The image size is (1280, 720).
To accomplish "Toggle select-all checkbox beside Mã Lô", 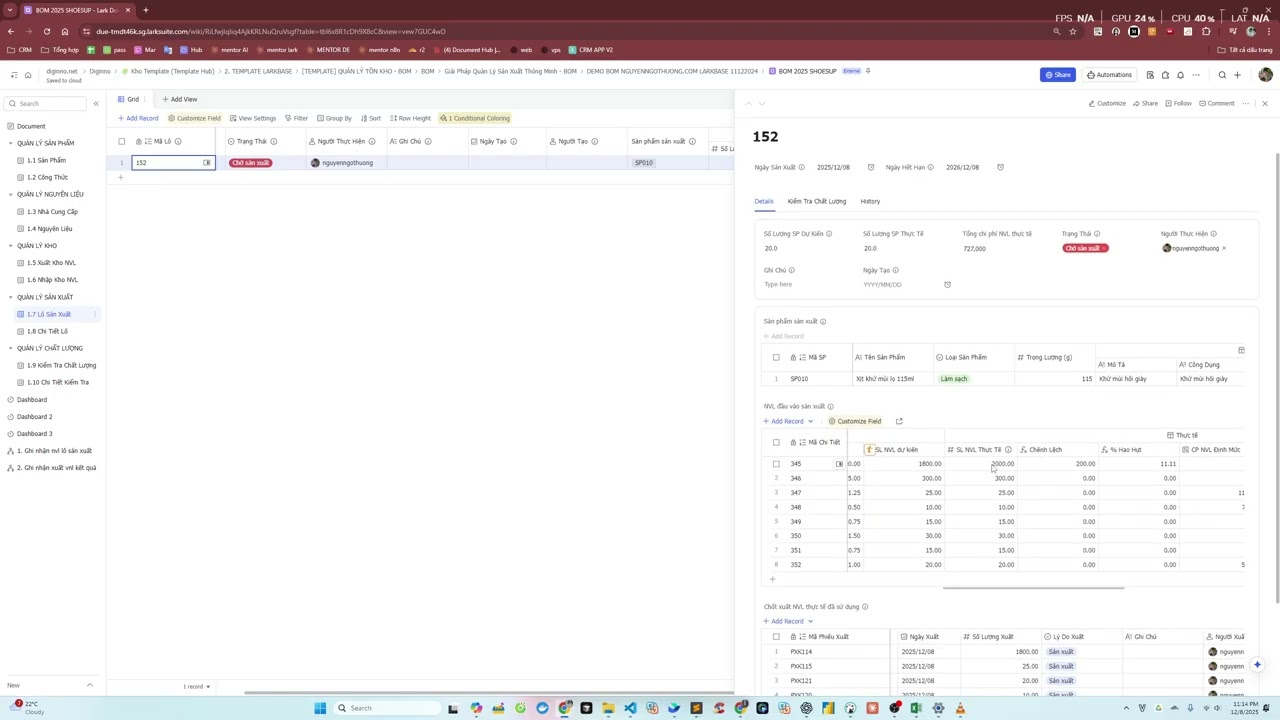I will pos(122,141).
